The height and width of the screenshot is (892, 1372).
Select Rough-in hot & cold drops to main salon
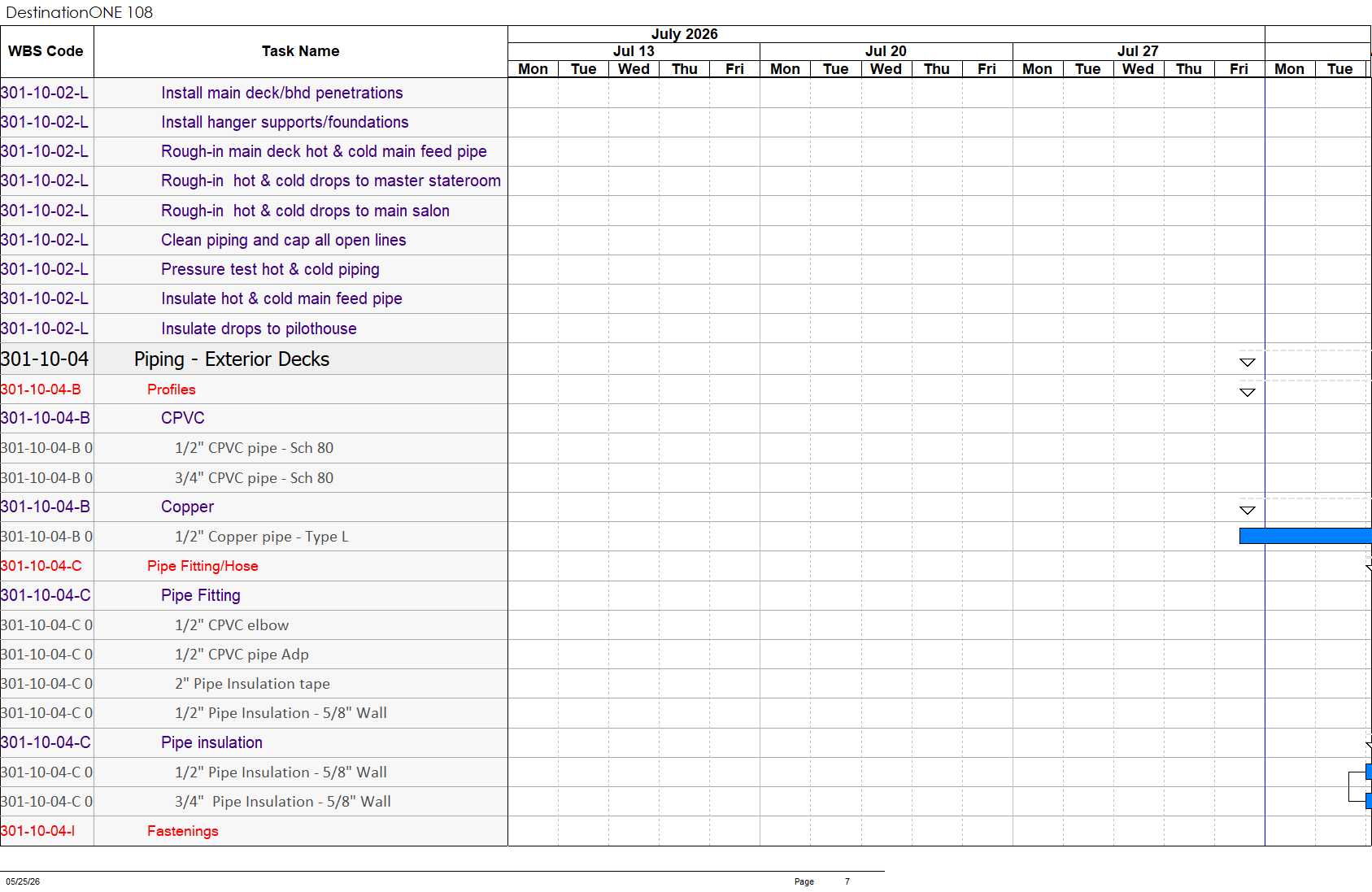pyautogui.click(x=305, y=211)
